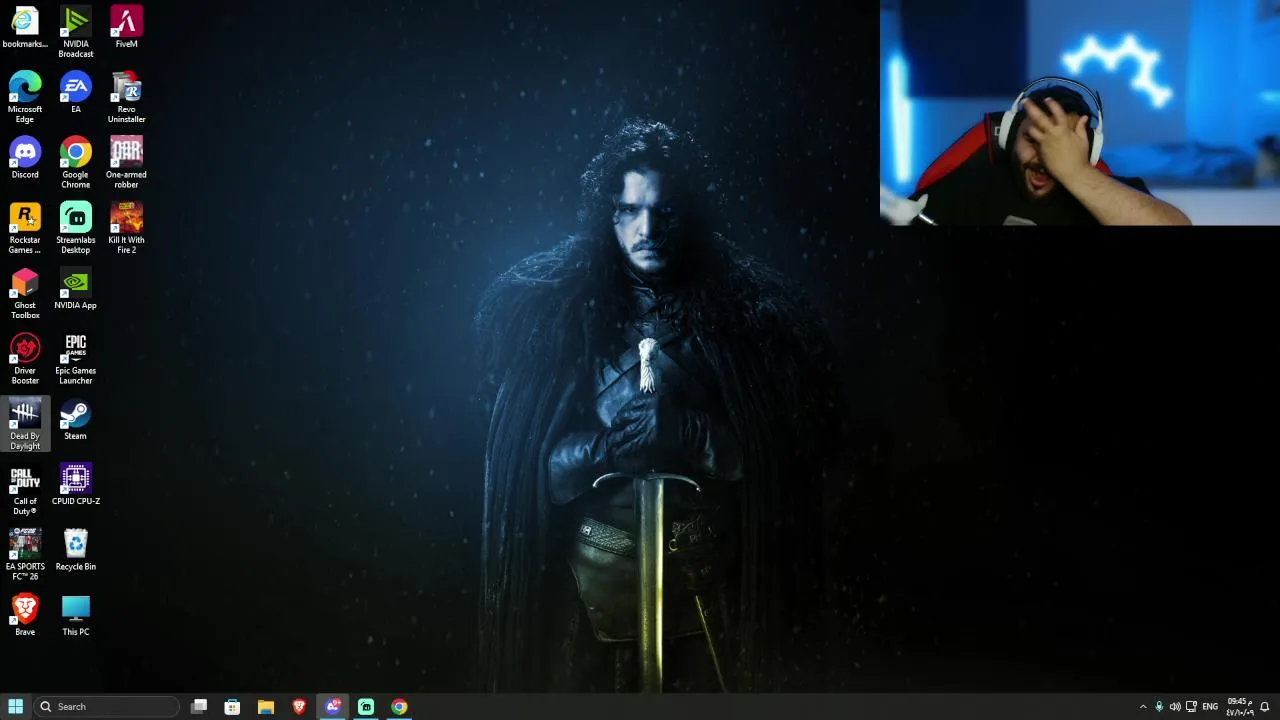Image resolution: width=1280 pixels, height=720 pixels.
Task: Open Microsoft Edge desktop shortcut
Action: click(x=25, y=97)
